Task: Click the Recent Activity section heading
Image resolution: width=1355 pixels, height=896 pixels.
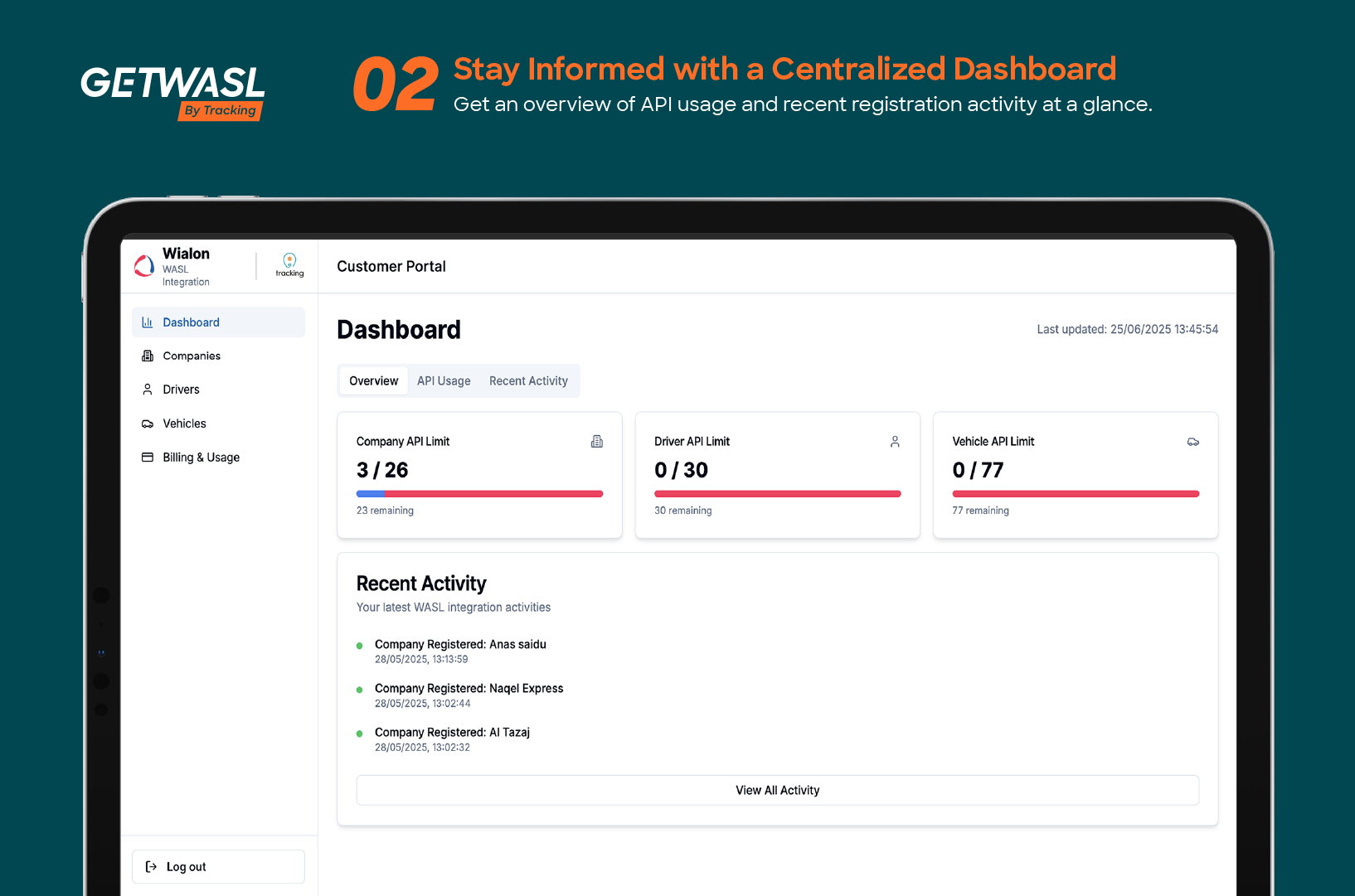Action: tap(421, 584)
